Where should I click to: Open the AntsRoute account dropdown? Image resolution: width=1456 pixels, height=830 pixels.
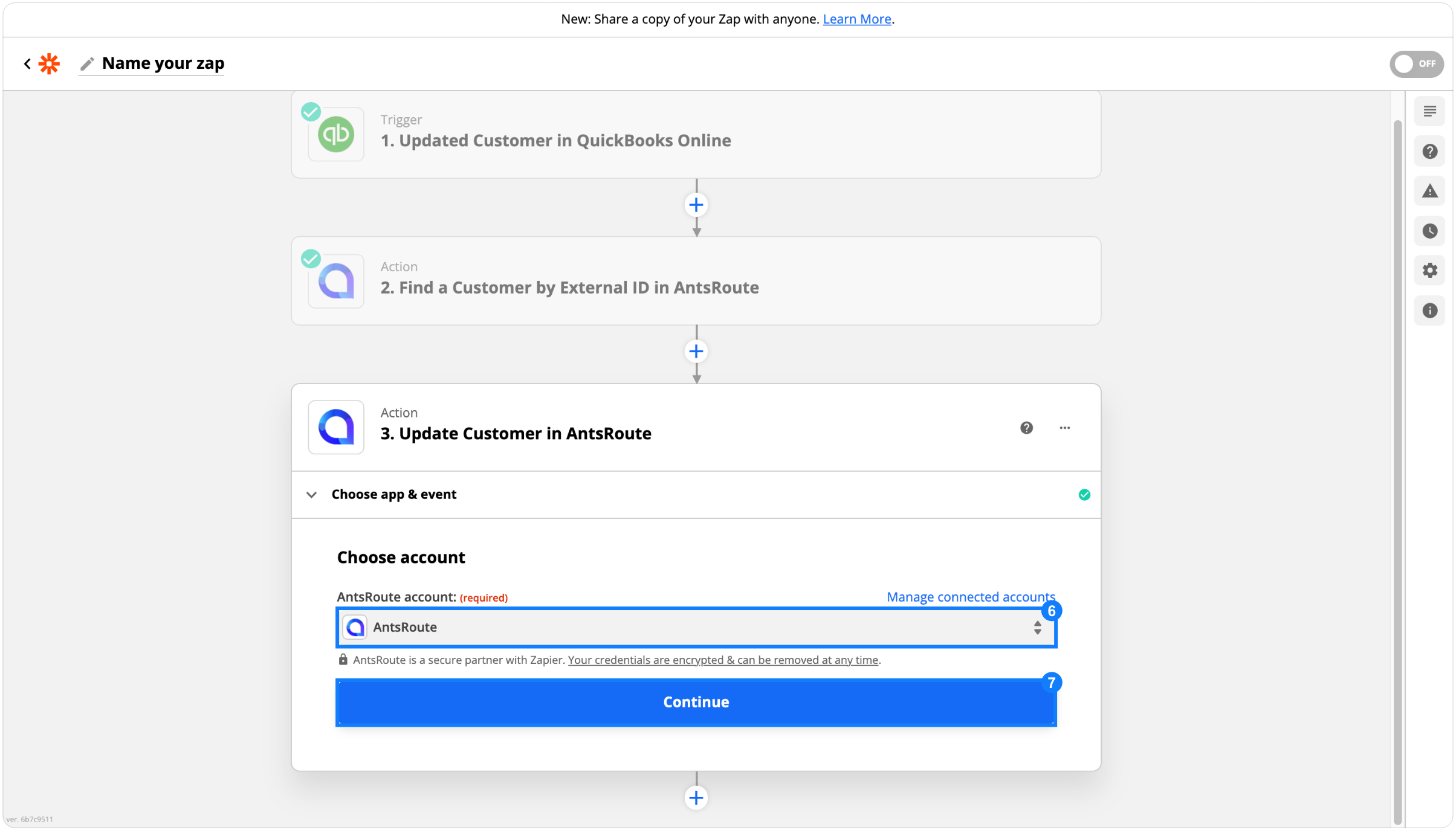click(696, 627)
